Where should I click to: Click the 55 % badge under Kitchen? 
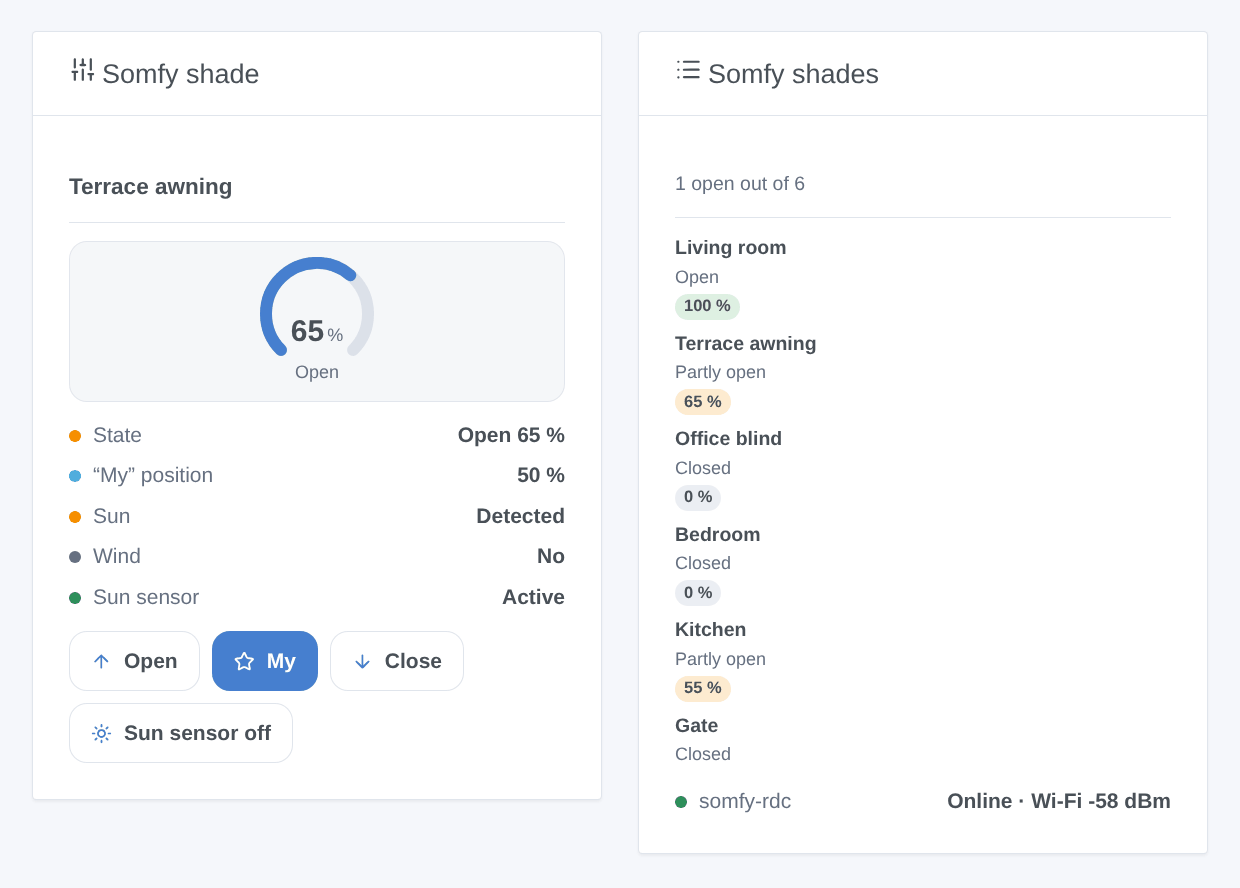703,688
